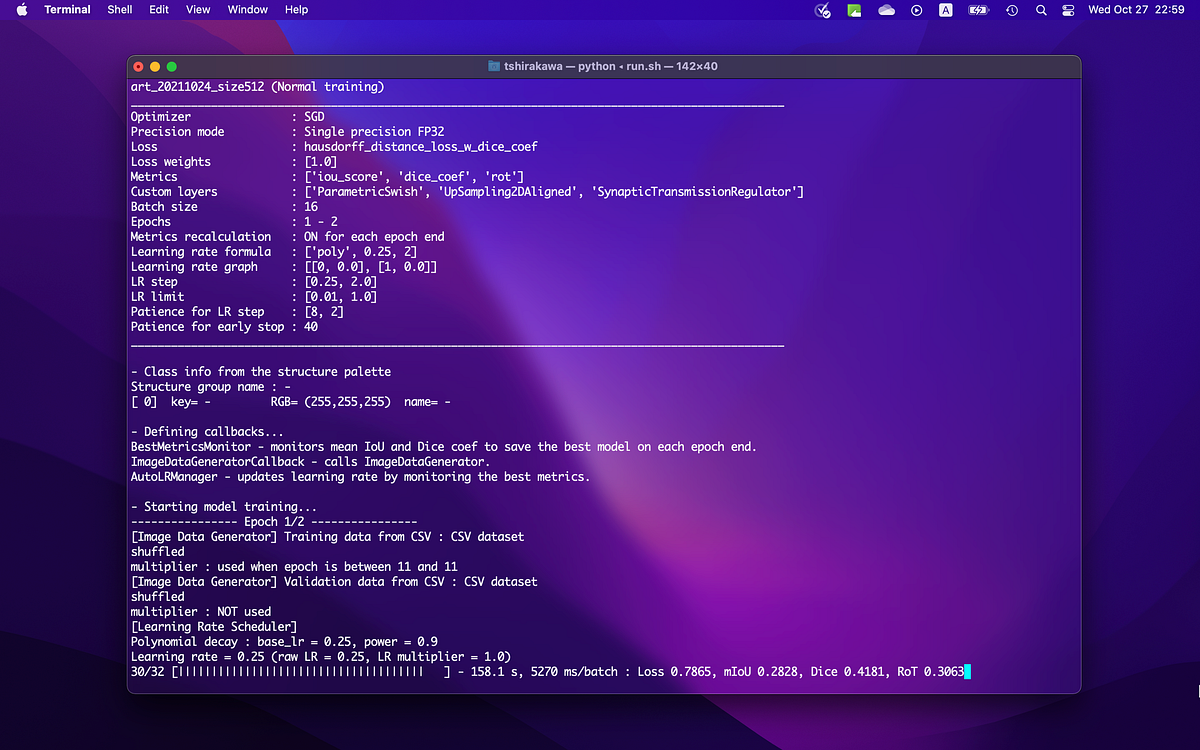Click the battery charging icon
Viewport: 1200px width, 750px height.
(x=977, y=10)
